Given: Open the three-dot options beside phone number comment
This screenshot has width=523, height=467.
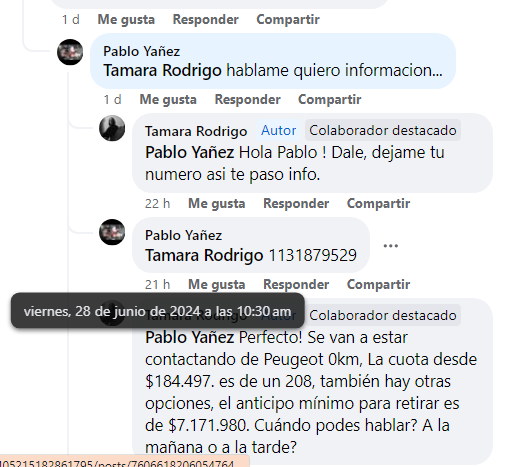Looking at the screenshot, I should point(391,246).
